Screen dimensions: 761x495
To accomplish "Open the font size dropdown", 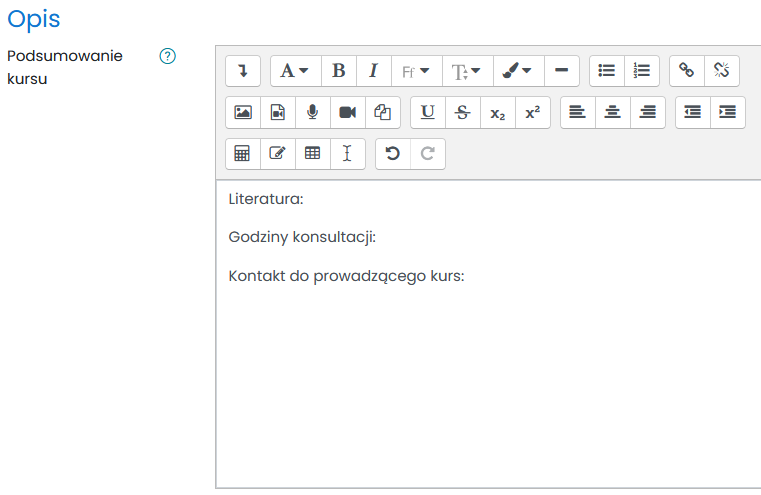I will coord(466,71).
